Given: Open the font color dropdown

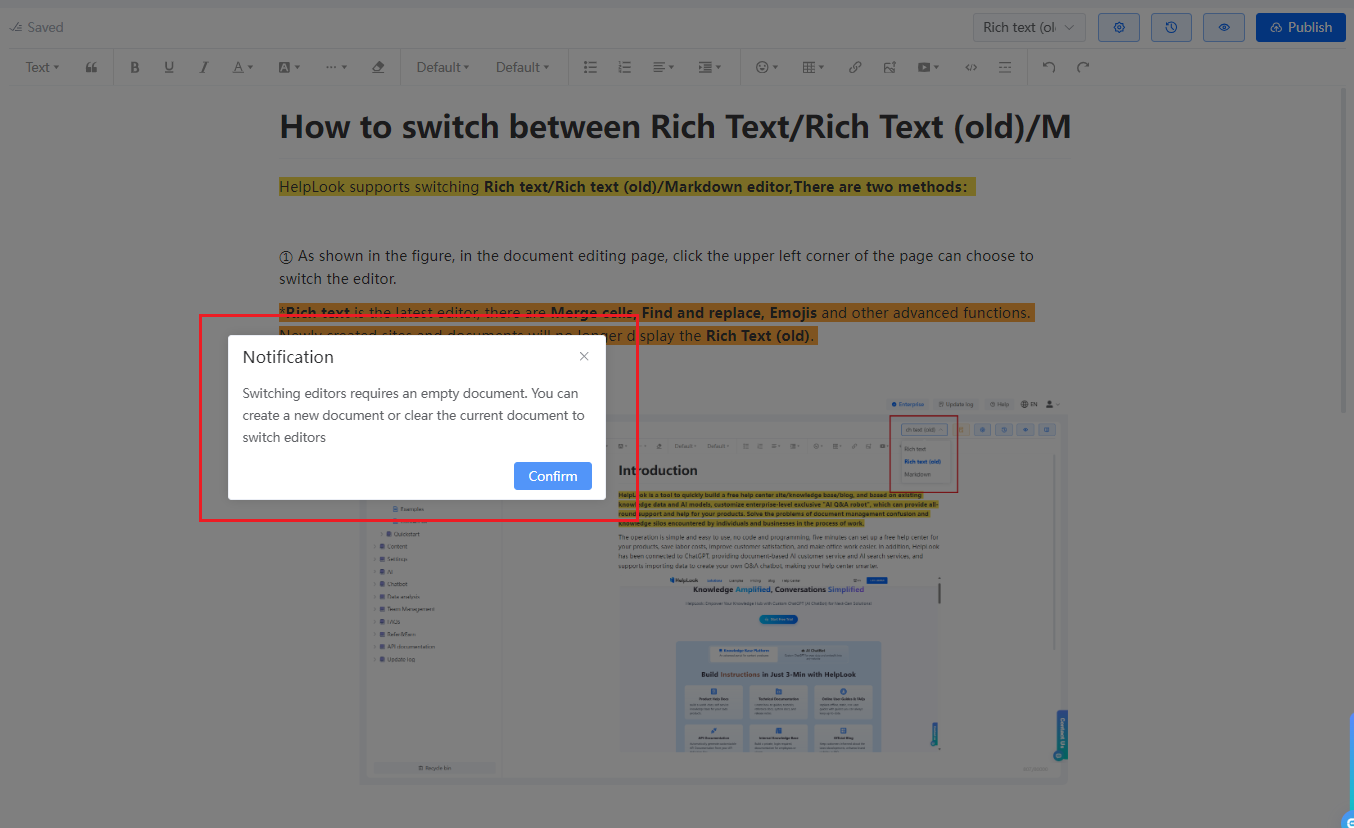Looking at the screenshot, I should tap(240, 67).
